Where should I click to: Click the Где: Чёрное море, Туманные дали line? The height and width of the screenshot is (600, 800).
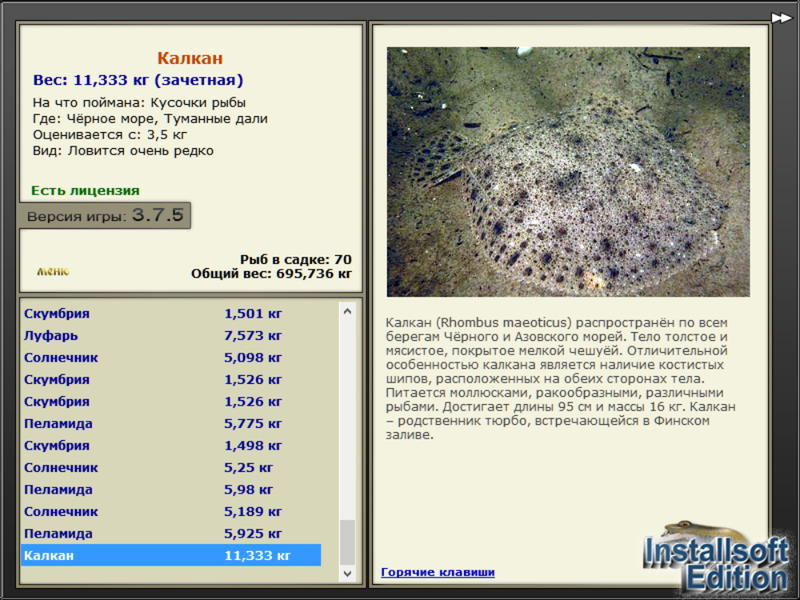pyautogui.click(x=150, y=119)
